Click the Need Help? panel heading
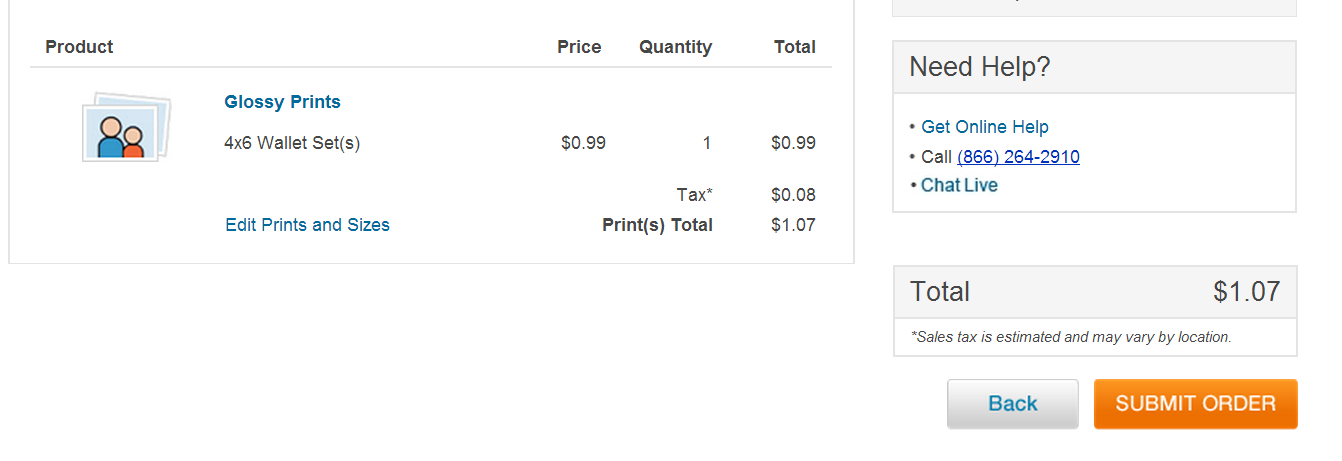Image resolution: width=1342 pixels, height=461 pixels. tap(980, 67)
